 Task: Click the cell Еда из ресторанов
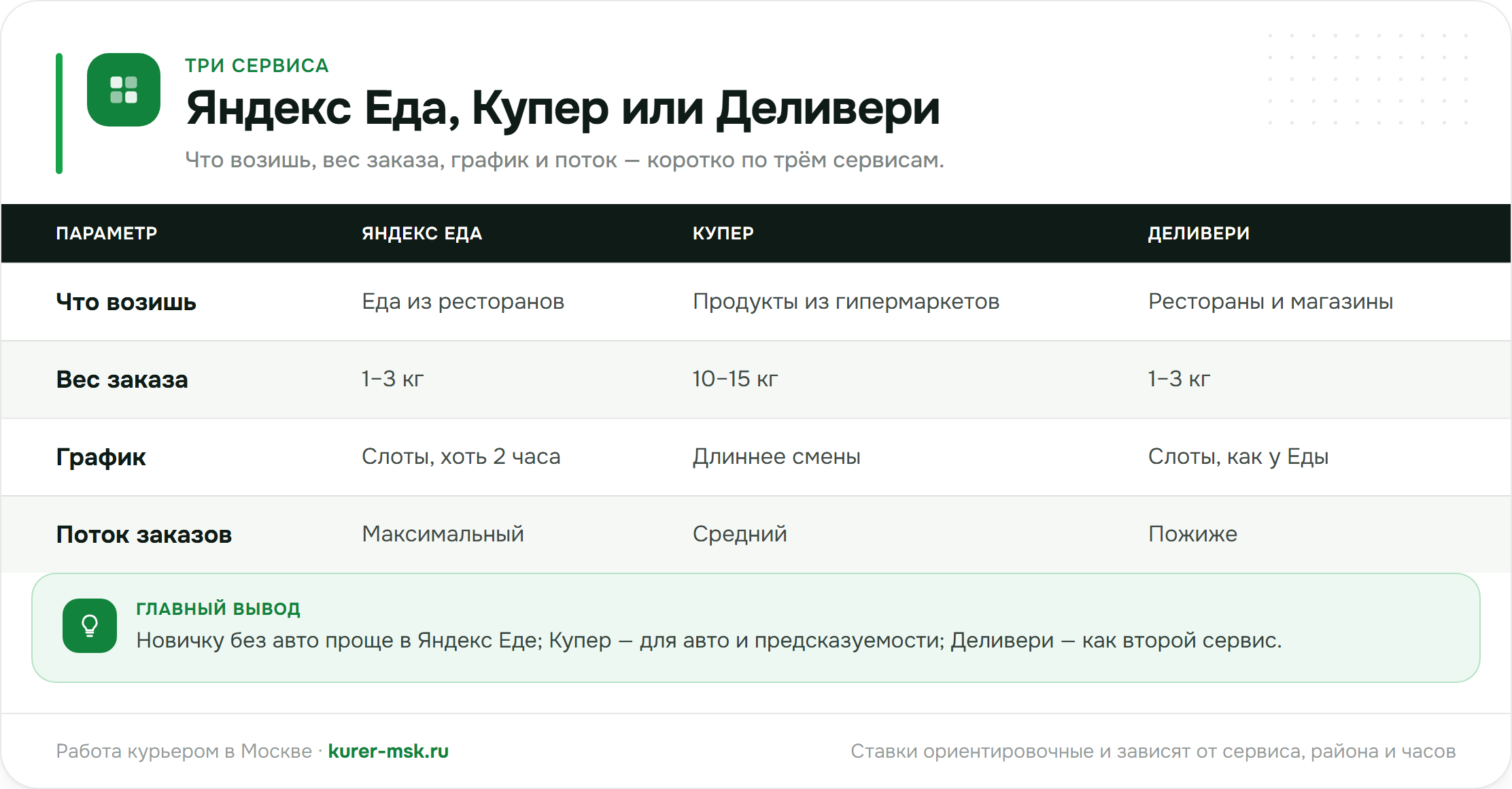(x=463, y=301)
